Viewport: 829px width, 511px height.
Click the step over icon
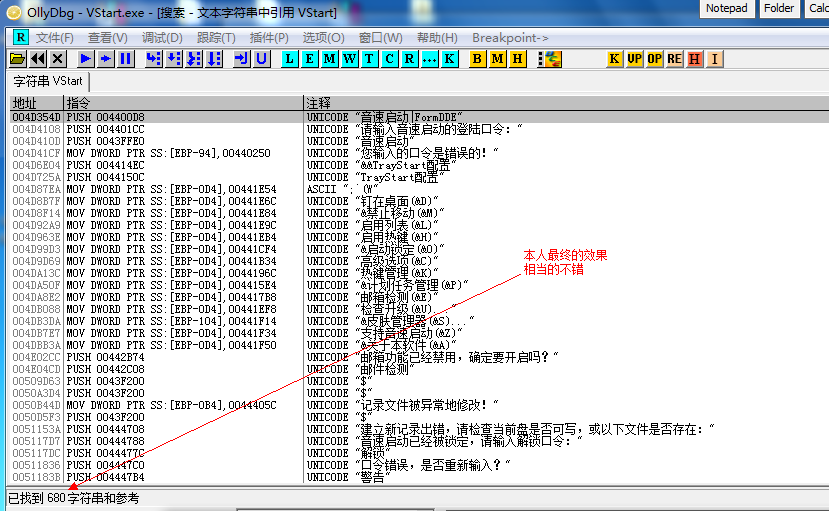pos(173,59)
